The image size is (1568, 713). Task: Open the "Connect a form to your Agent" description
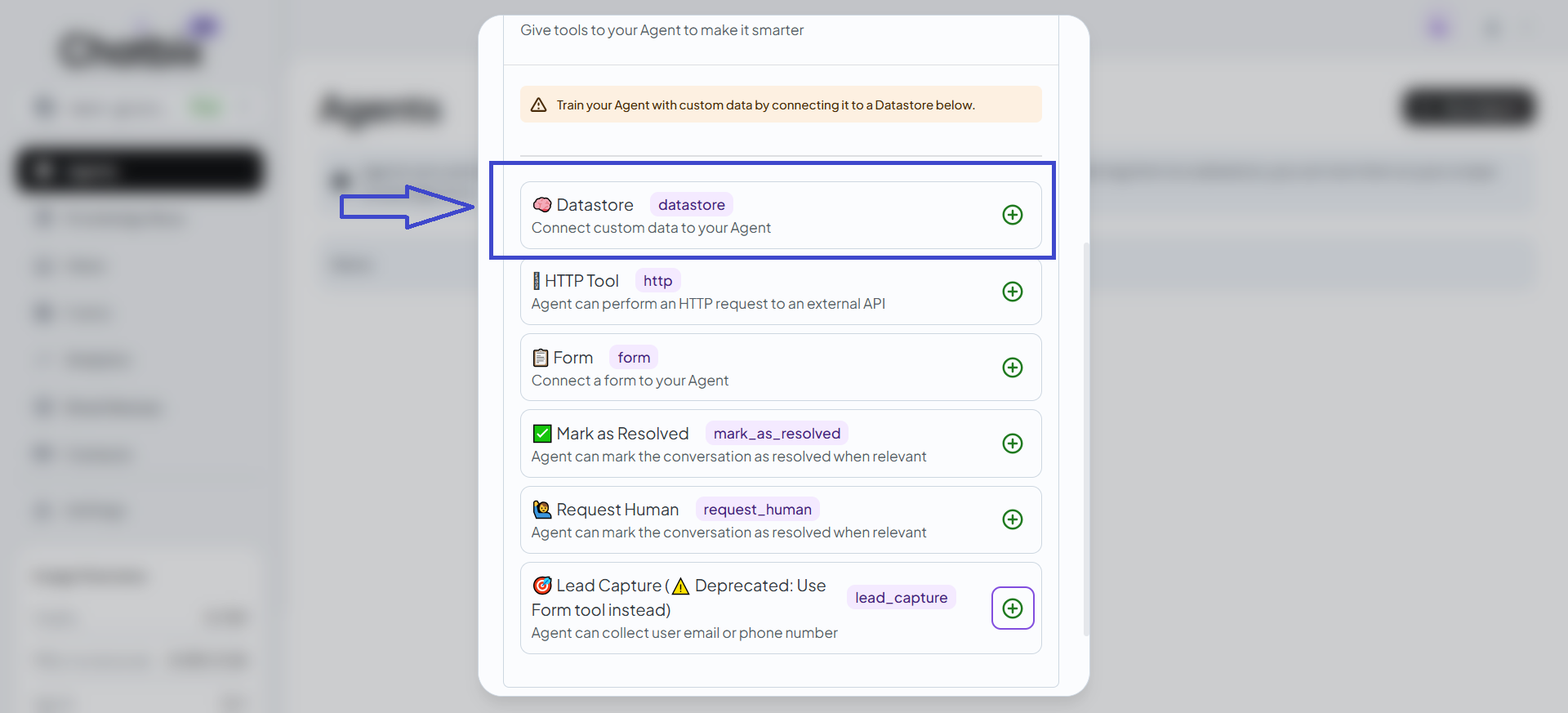[630, 381]
